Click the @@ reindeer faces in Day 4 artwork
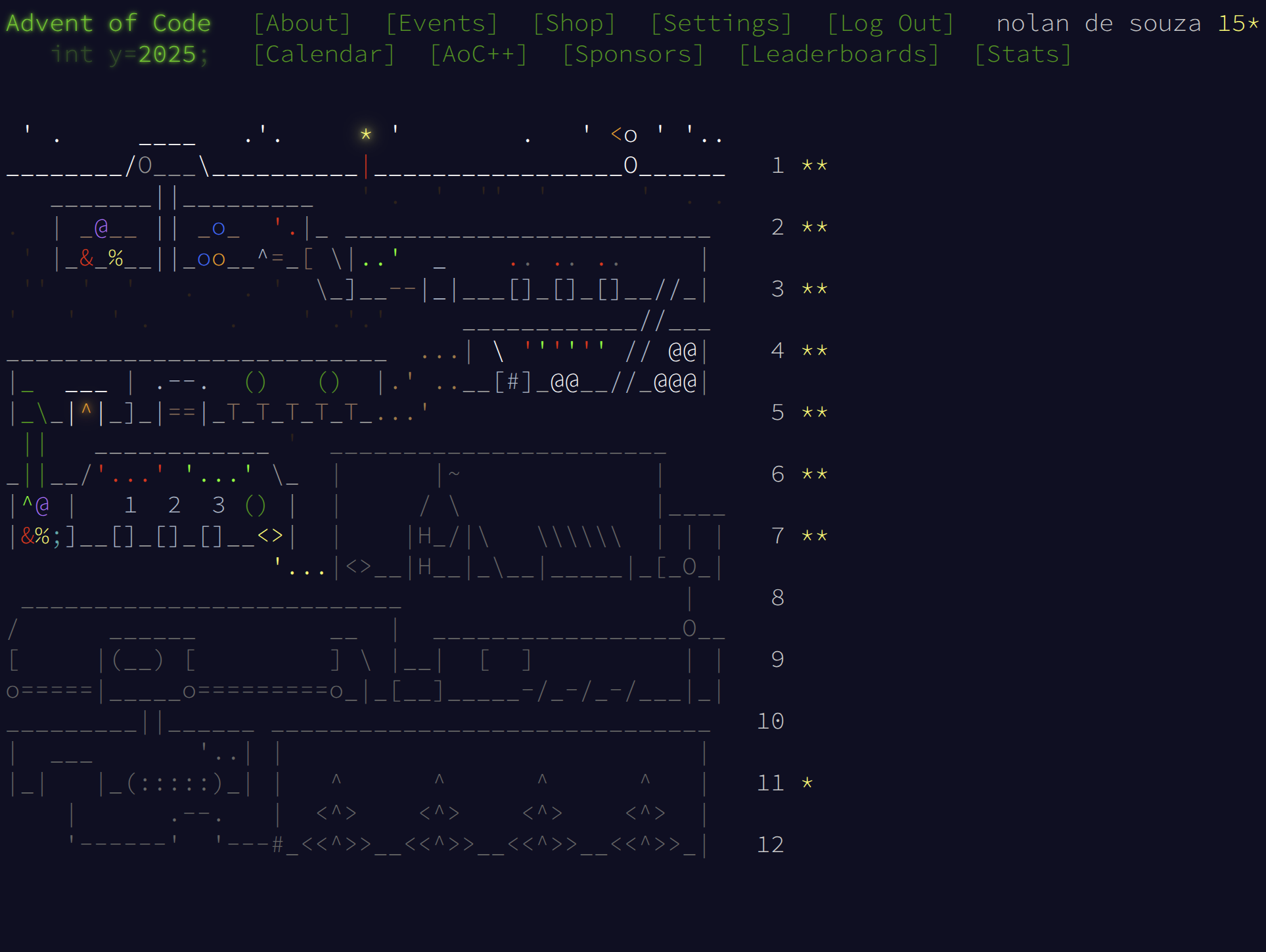Image resolution: width=1266 pixels, height=952 pixels. coord(682,351)
